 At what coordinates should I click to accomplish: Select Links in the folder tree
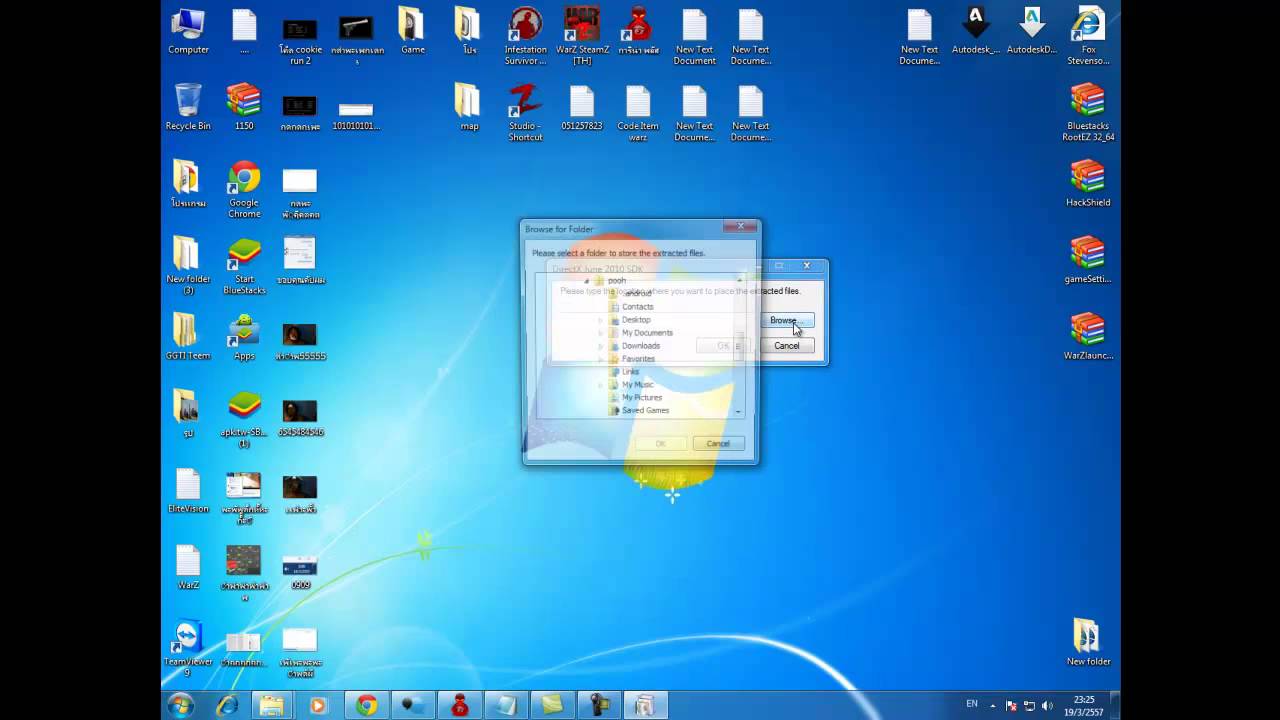coord(630,372)
